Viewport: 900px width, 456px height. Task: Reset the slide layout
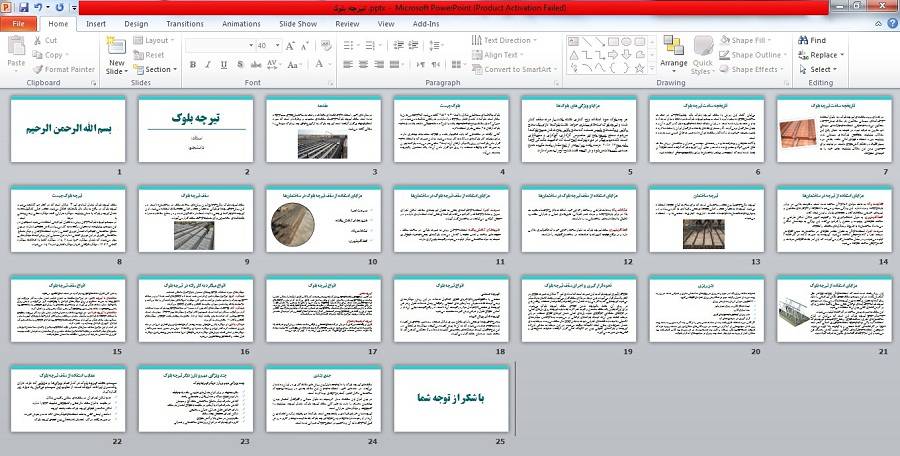(x=149, y=55)
